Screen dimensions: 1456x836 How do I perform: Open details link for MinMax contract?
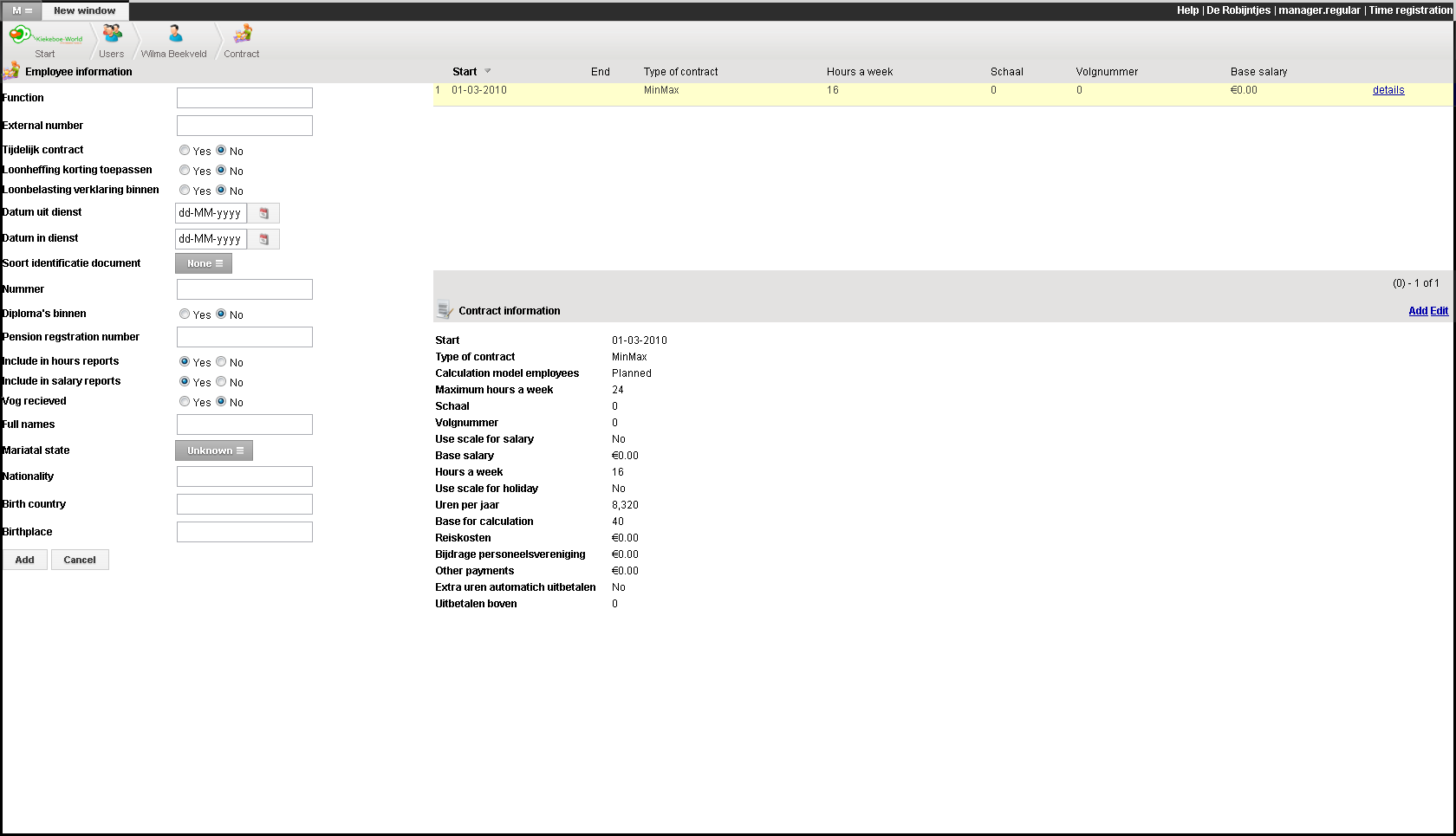(x=1388, y=90)
